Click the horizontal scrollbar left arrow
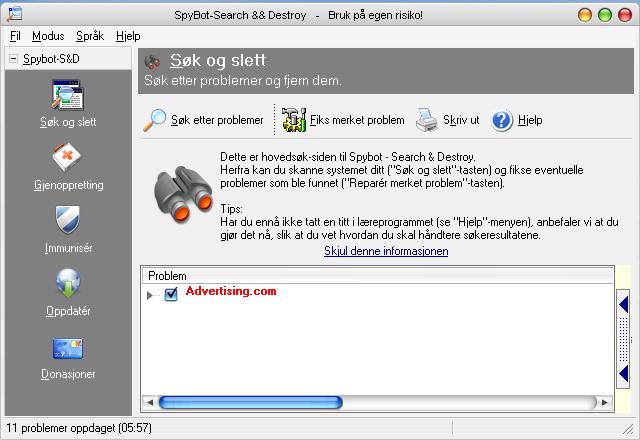 point(150,402)
